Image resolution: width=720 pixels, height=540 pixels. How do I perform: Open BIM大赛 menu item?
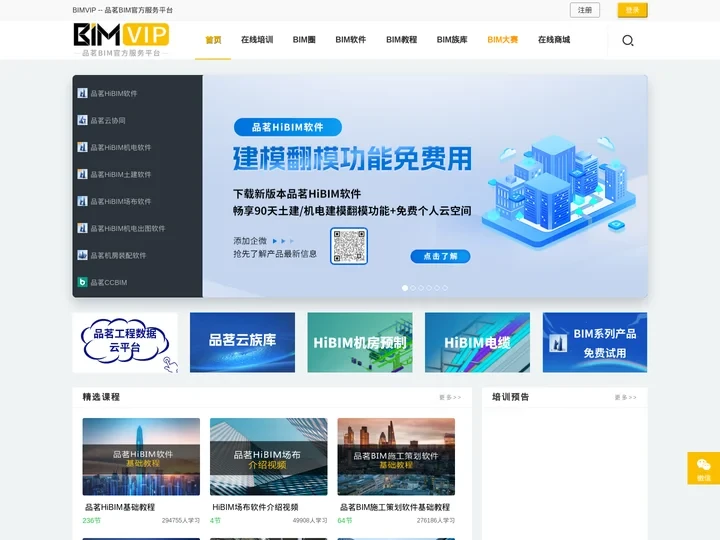click(502, 40)
